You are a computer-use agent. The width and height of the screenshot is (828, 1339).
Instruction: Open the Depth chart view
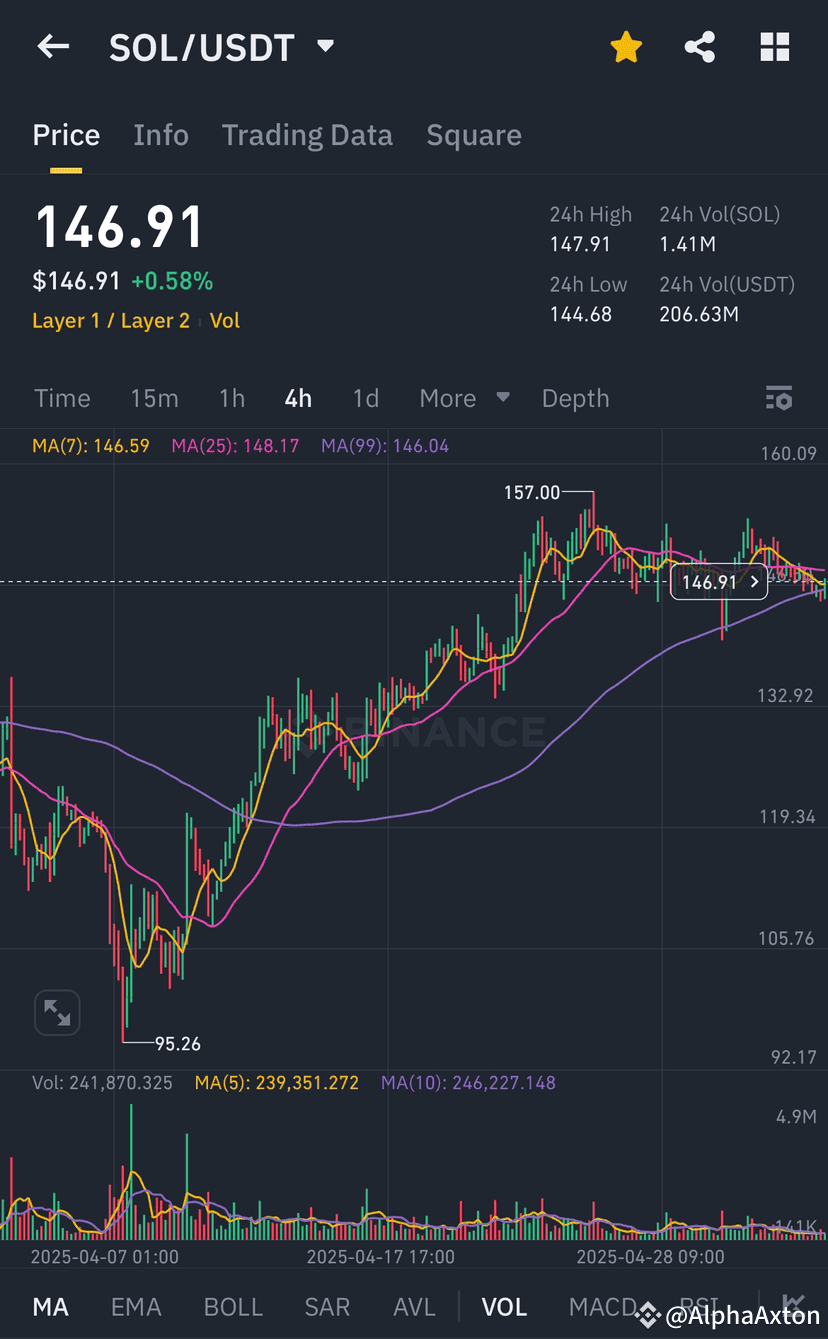pos(575,398)
